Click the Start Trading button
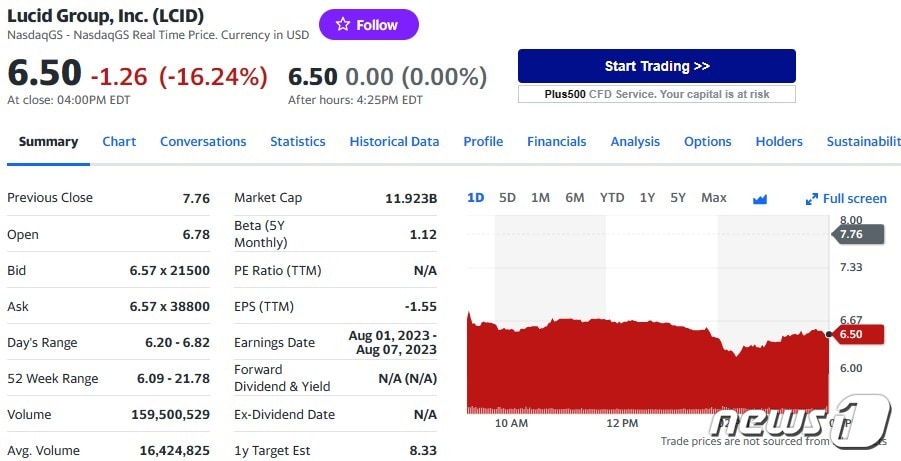This screenshot has height=461, width=901. (657, 66)
